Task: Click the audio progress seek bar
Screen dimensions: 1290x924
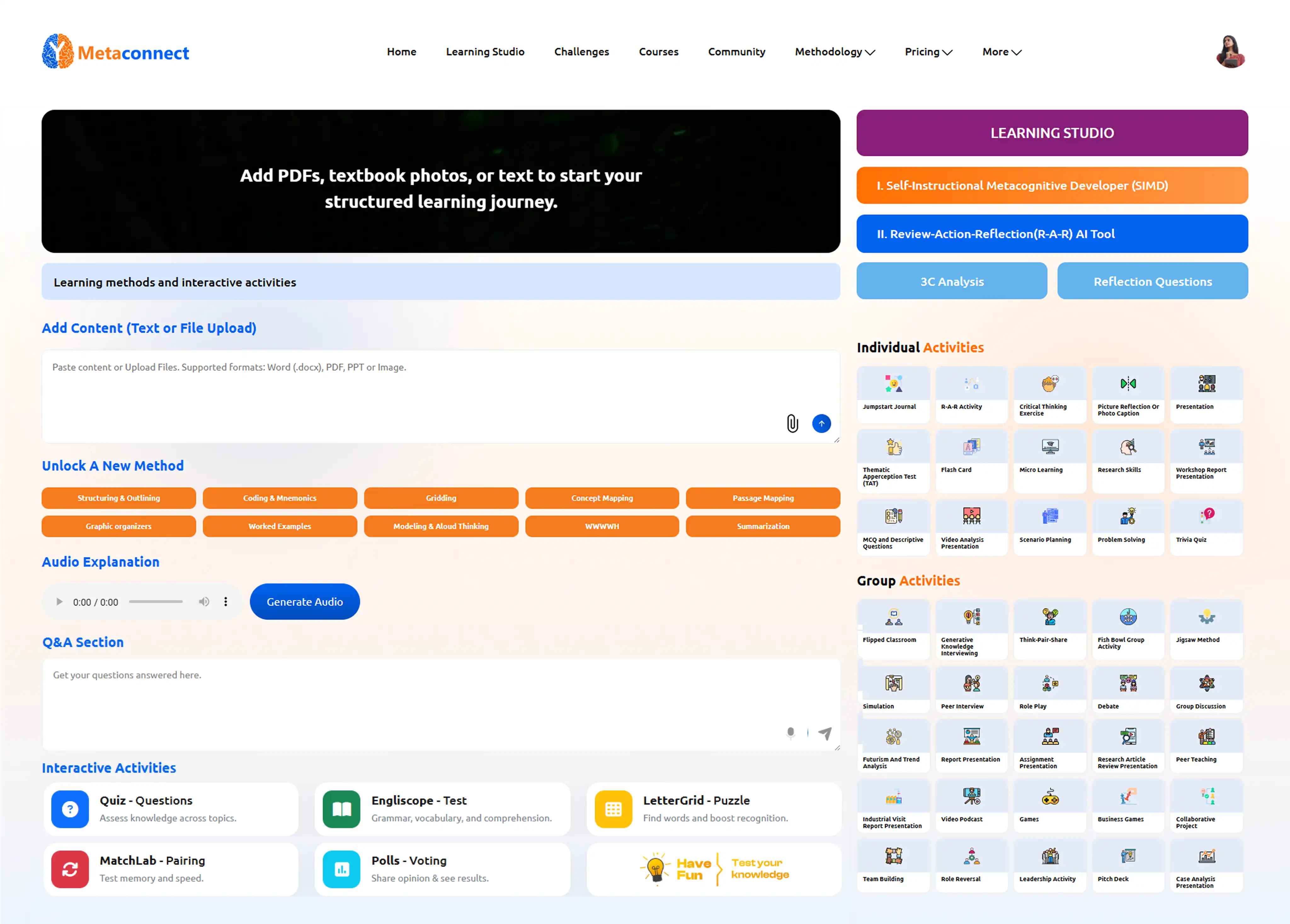Action: (x=155, y=602)
